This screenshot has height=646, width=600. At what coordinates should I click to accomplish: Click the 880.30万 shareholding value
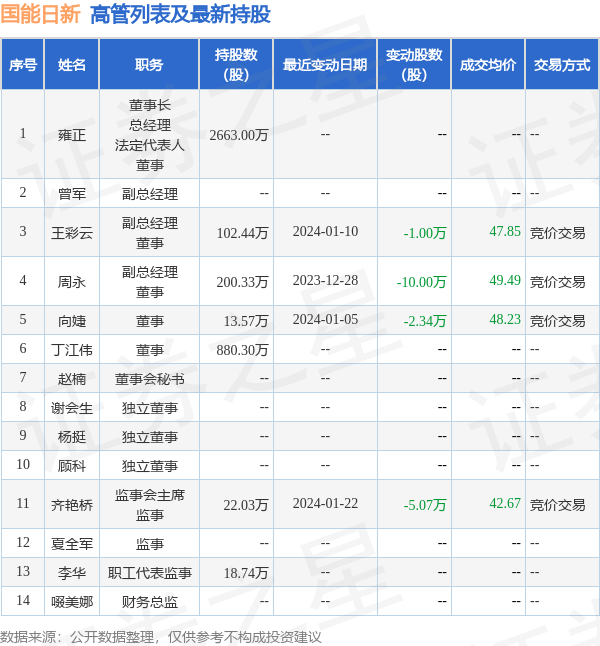click(242, 350)
